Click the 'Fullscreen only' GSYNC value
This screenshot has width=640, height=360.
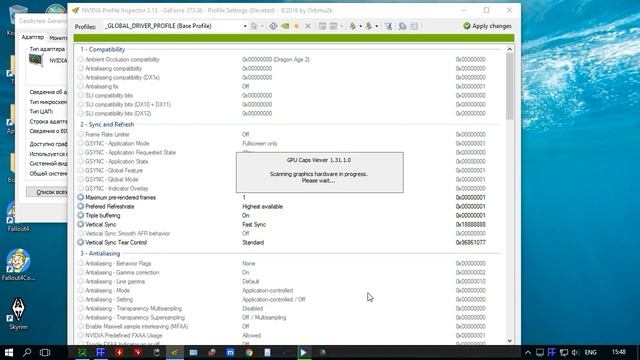point(260,144)
